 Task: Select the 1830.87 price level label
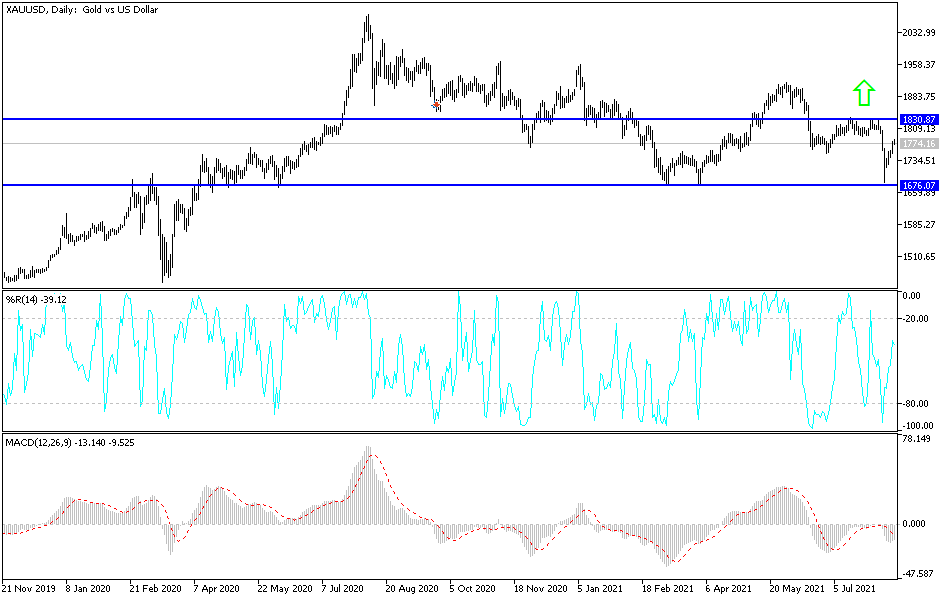[920, 119]
